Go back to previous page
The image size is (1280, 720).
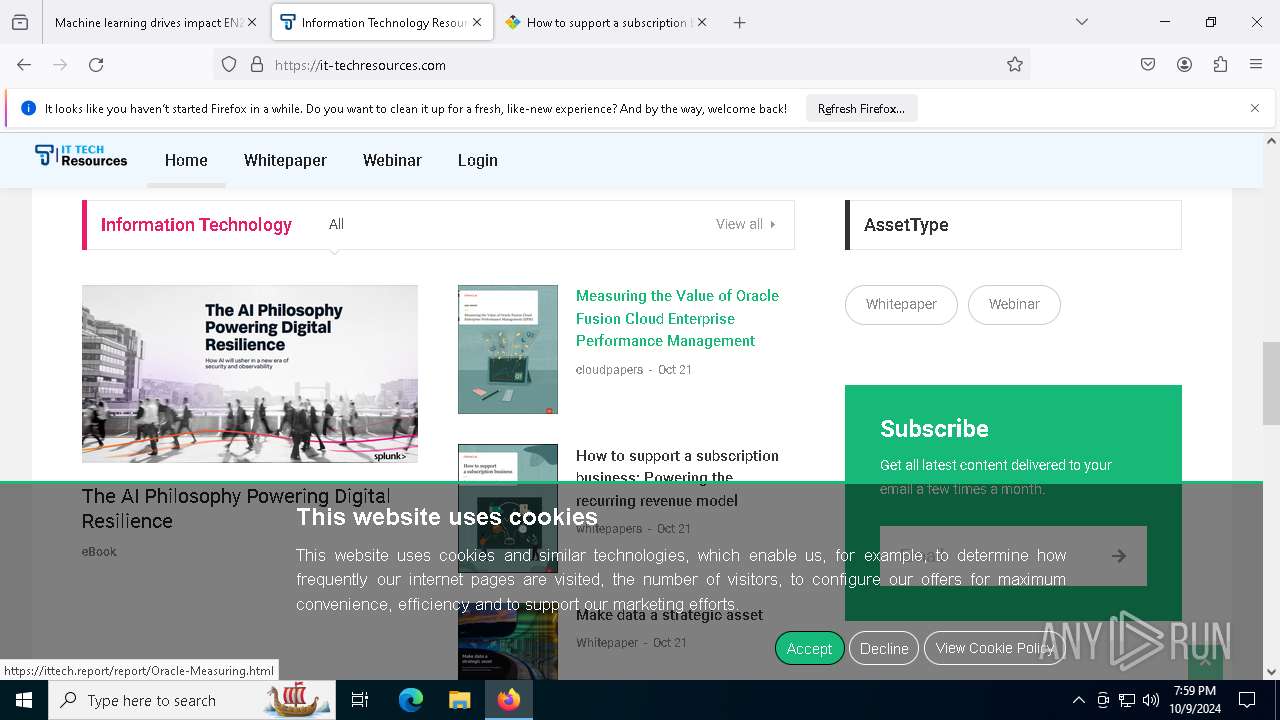point(24,64)
